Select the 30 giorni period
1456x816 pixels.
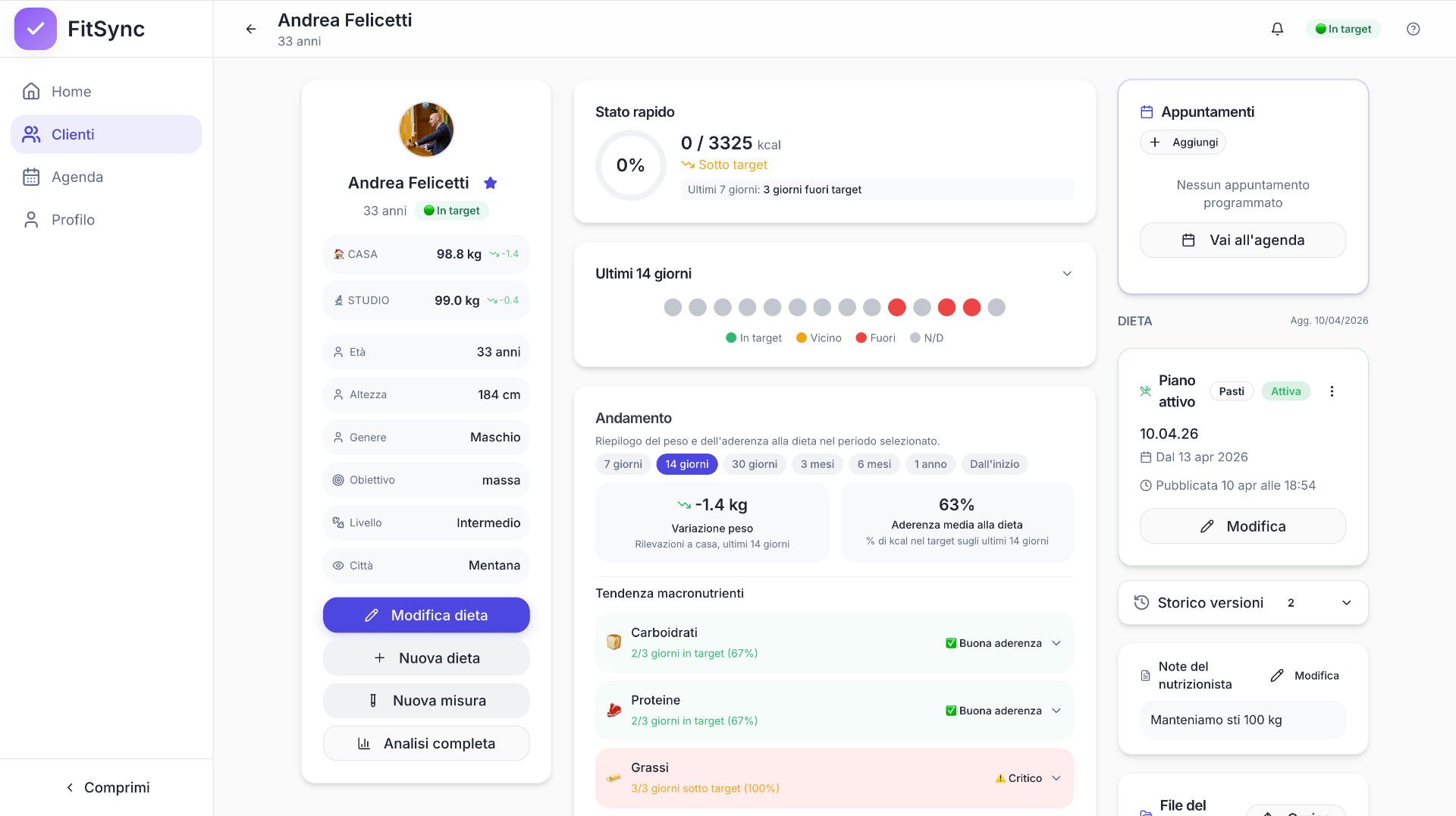[x=755, y=464]
